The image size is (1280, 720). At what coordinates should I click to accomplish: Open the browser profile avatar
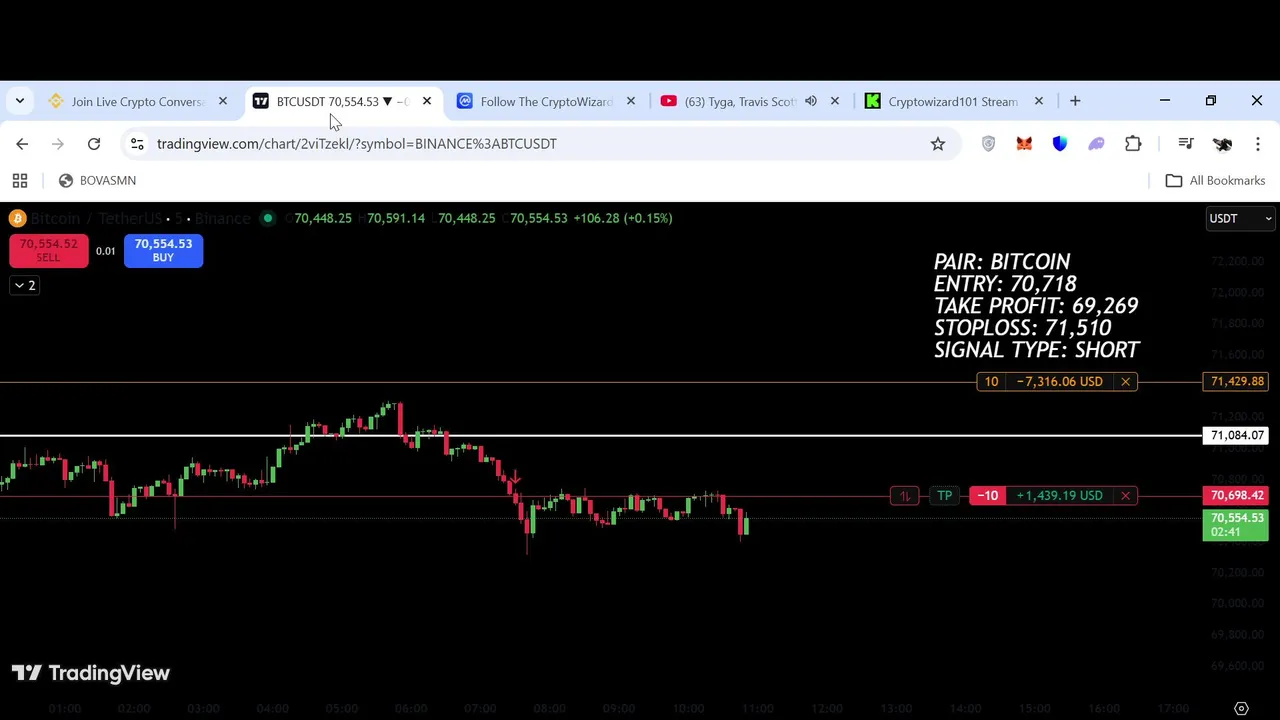(1222, 144)
